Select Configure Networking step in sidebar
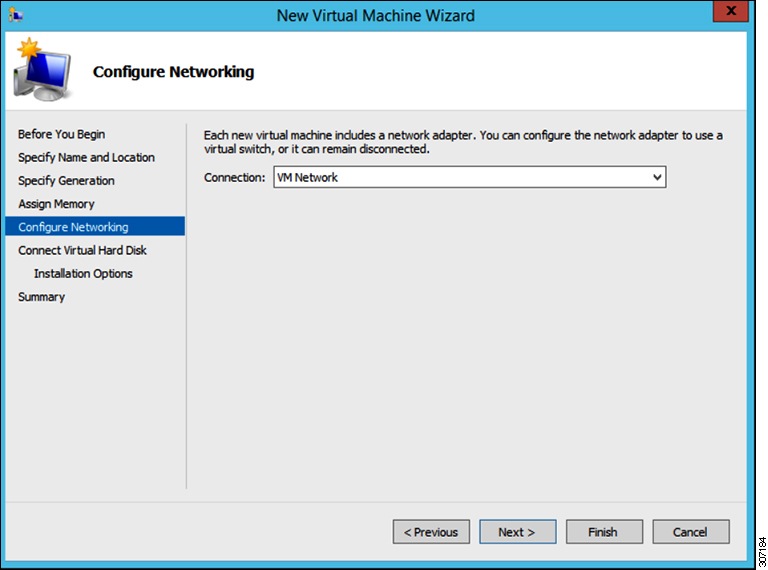 point(73,227)
